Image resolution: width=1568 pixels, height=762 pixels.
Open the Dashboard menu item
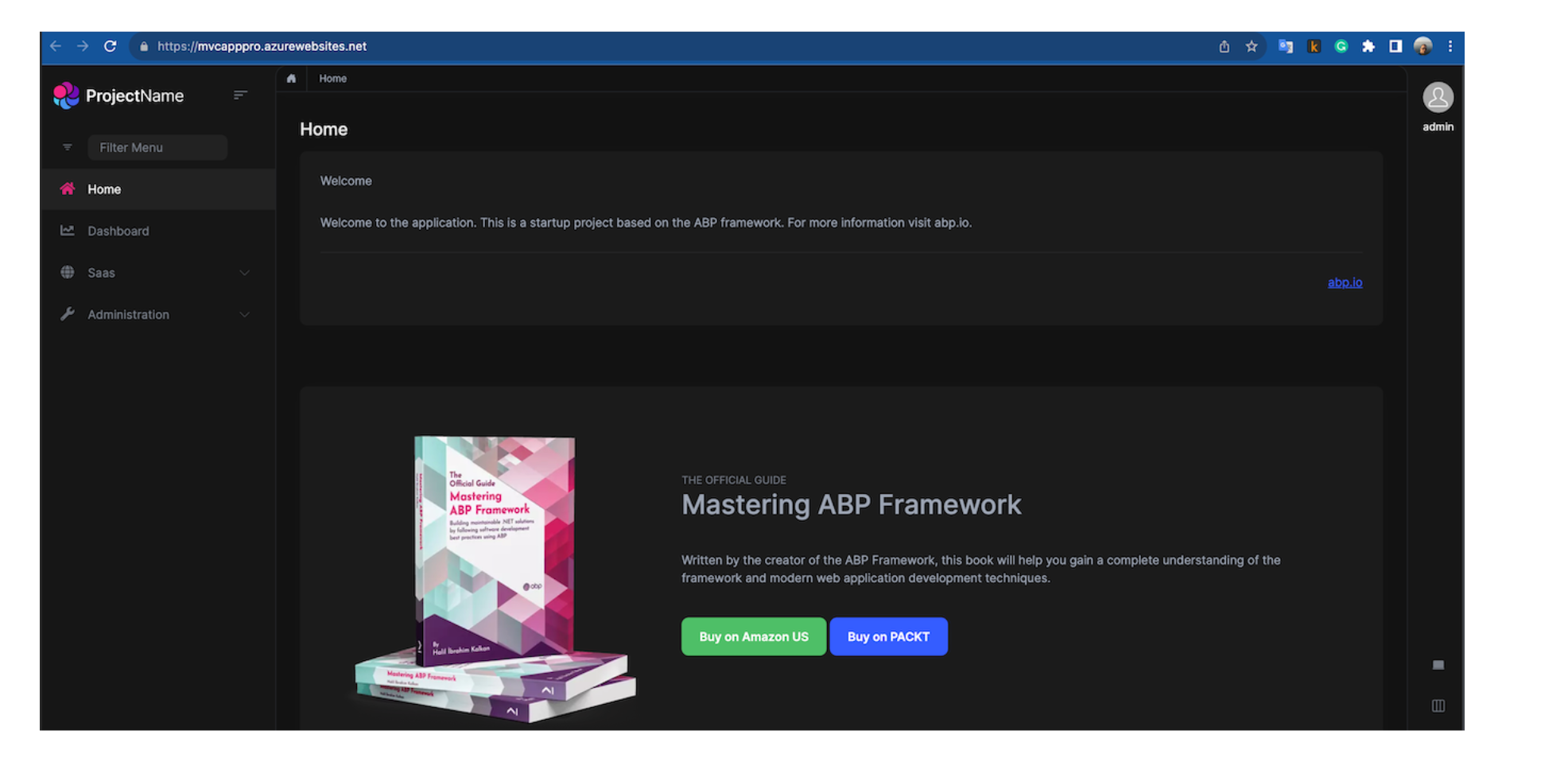pos(118,231)
